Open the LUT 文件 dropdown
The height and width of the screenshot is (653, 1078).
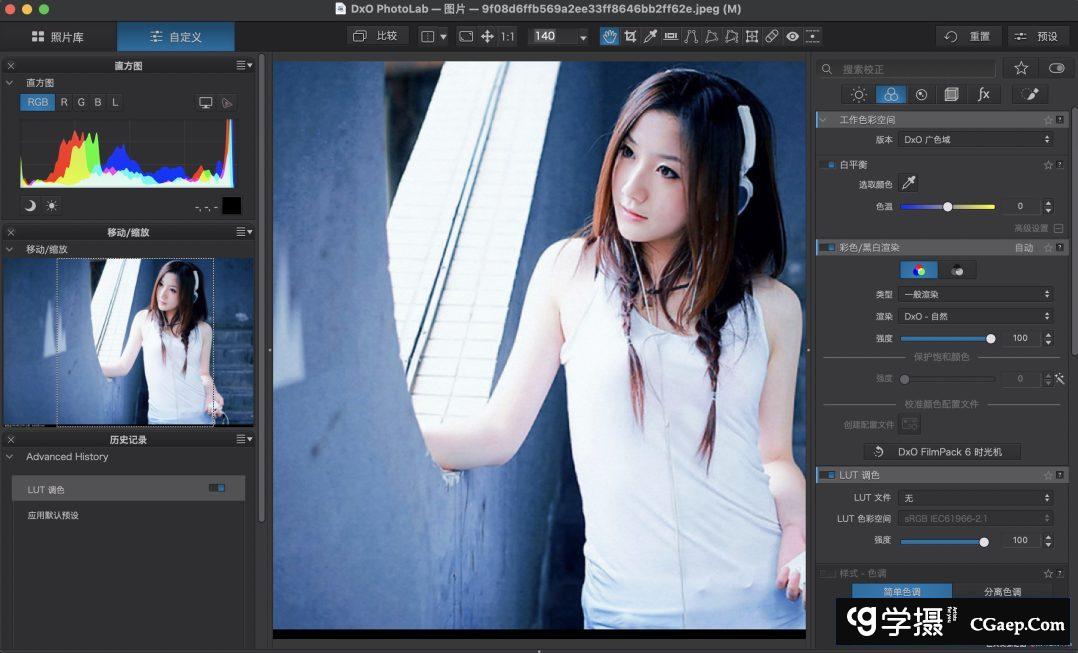(x=975, y=497)
